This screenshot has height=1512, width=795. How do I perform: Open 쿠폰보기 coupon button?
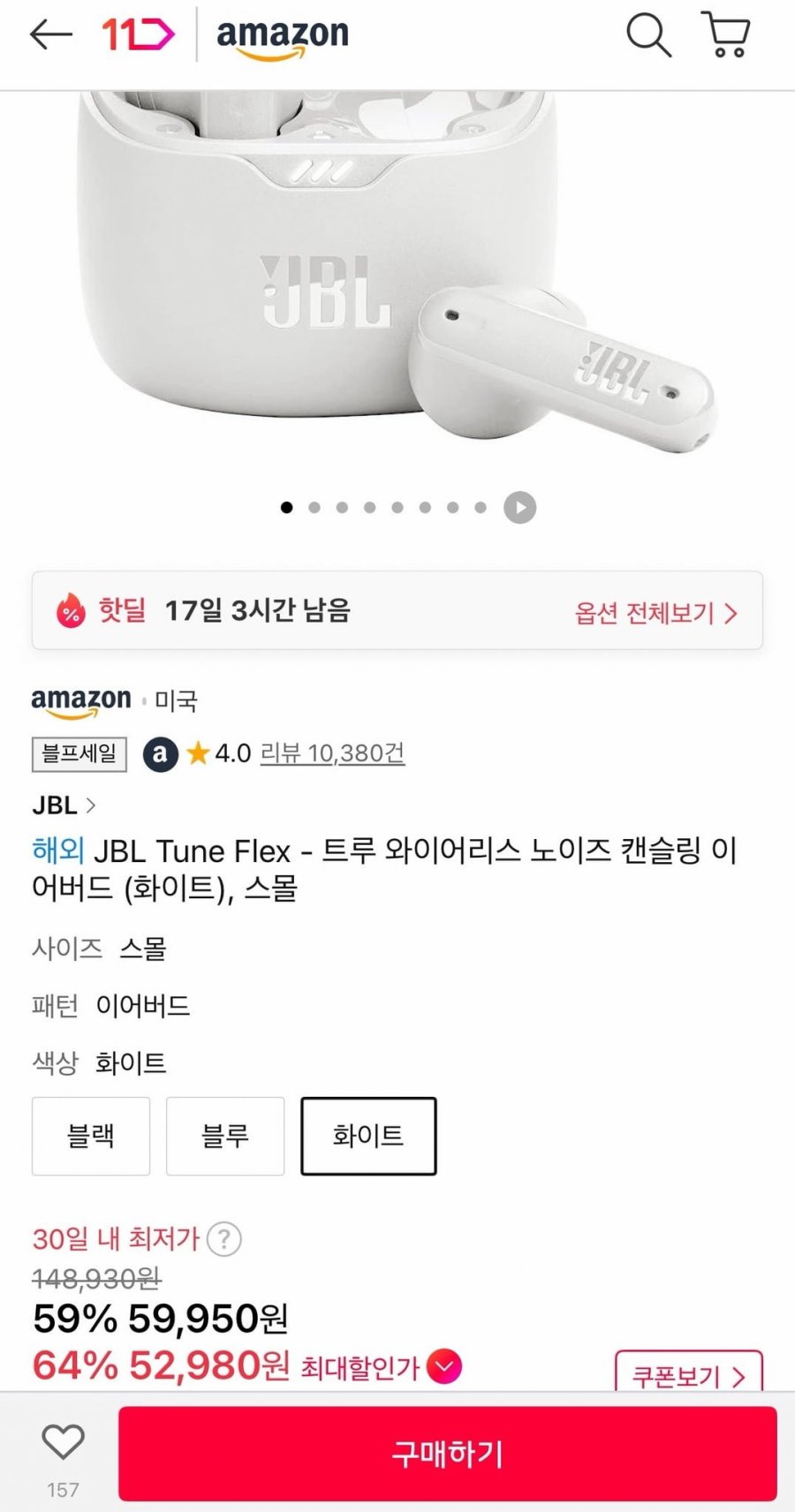click(x=688, y=1374)
